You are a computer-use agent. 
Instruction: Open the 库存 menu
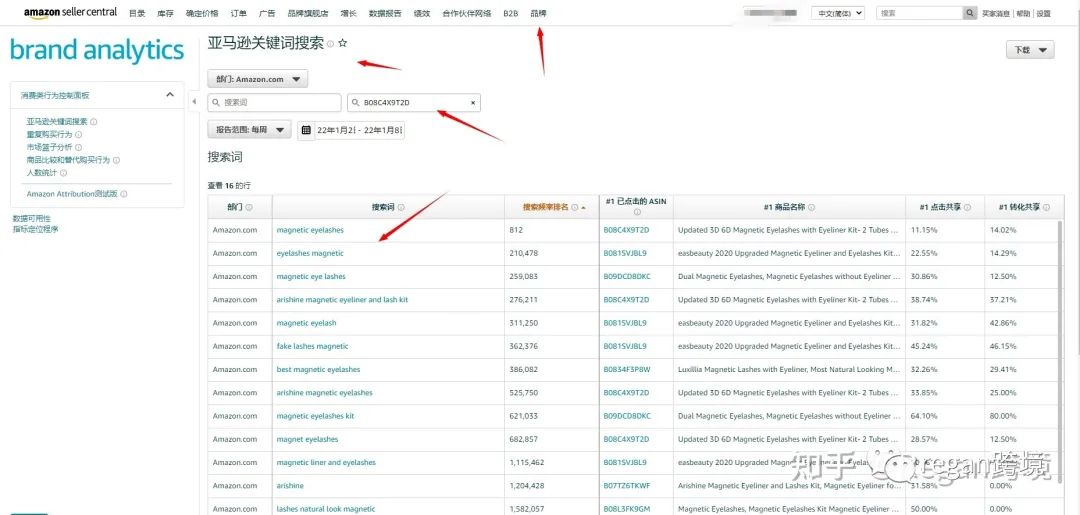(x=165, y=13)
